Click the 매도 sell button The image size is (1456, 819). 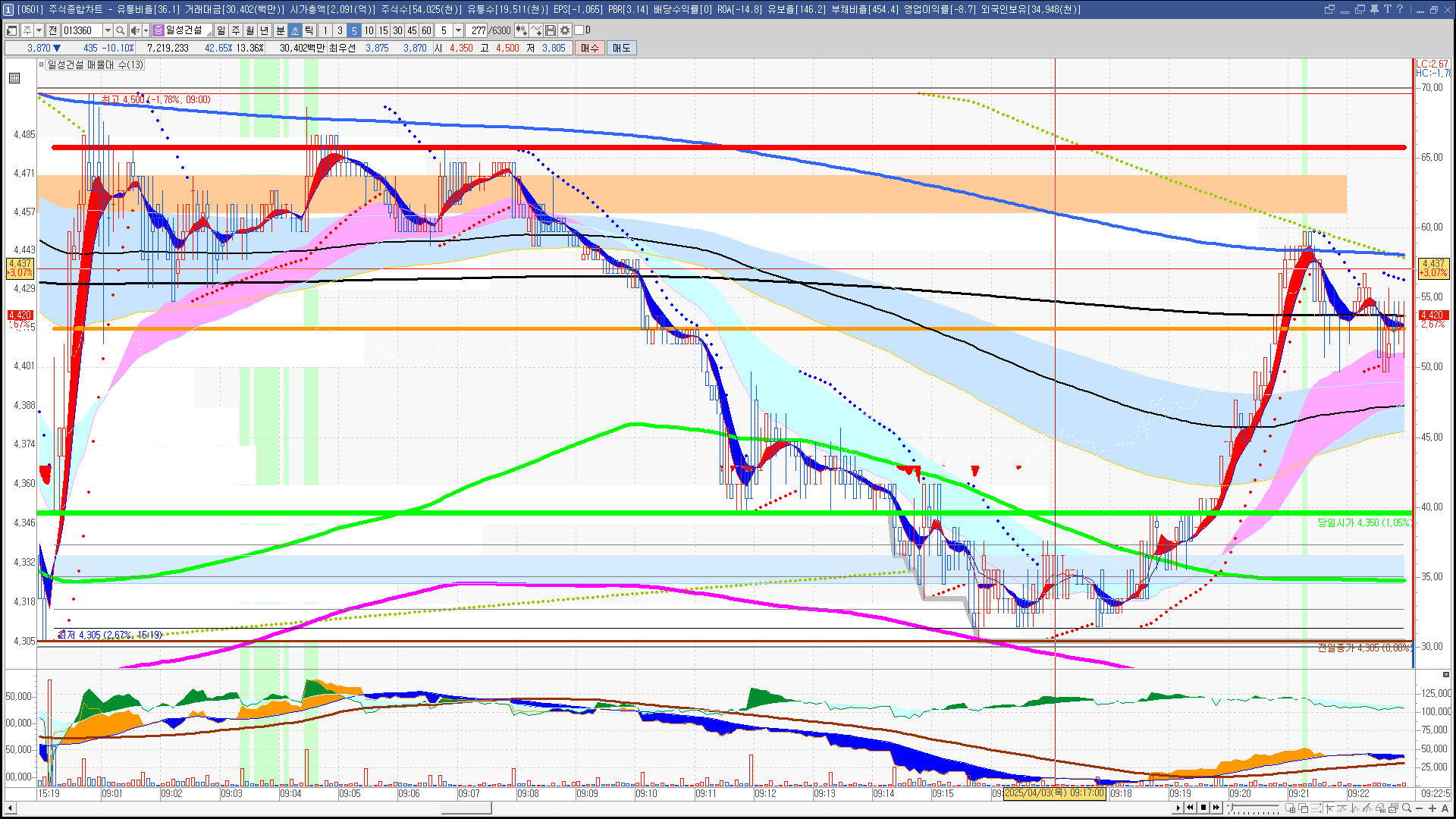[621, 48]
